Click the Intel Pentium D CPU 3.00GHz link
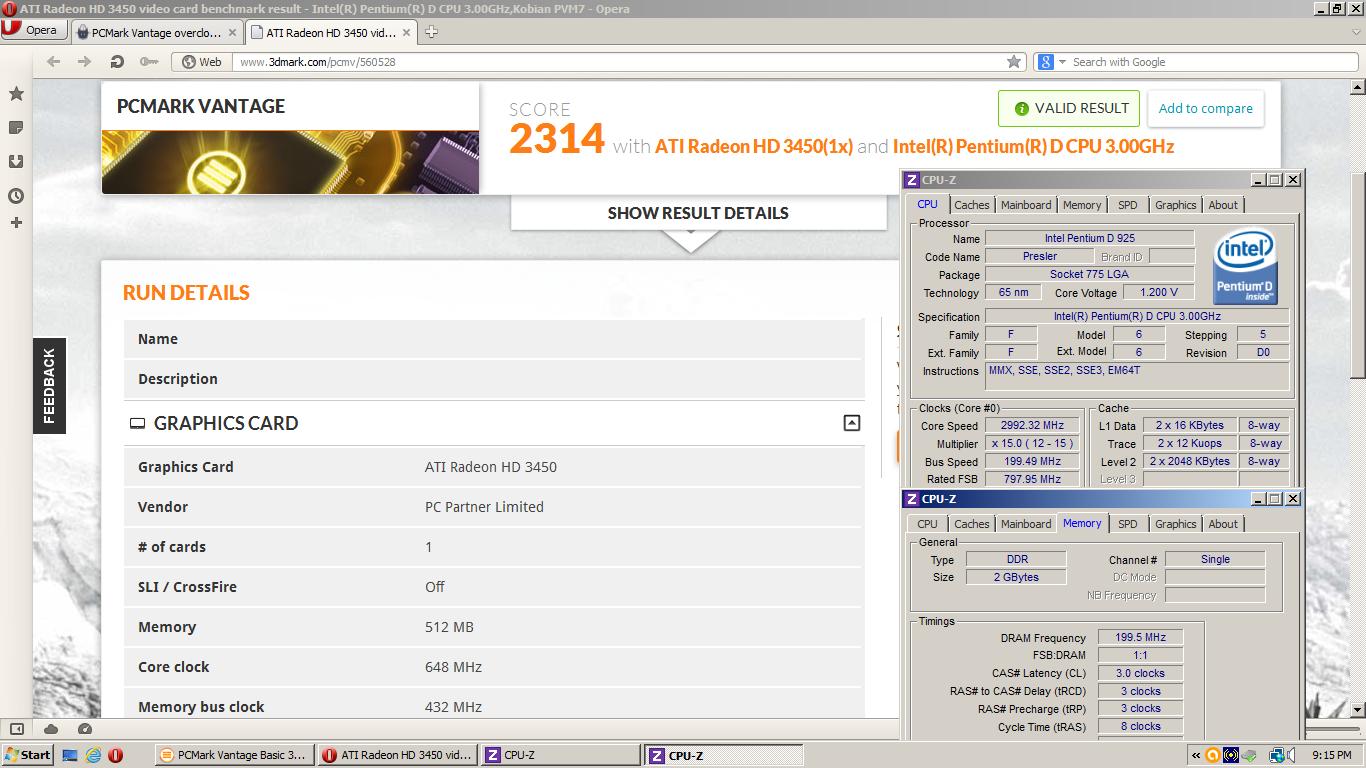 pyautogui.click(x=1033, y=147)
